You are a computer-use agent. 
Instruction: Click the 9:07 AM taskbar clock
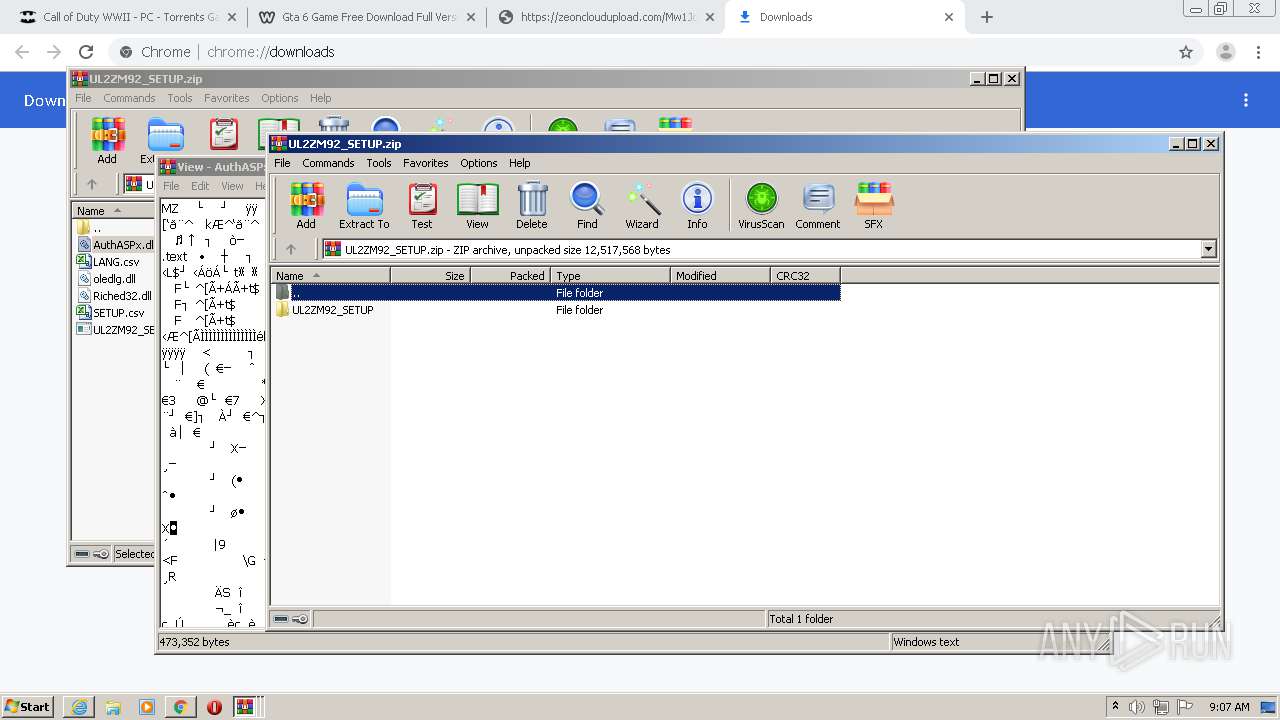[1229, 707]
